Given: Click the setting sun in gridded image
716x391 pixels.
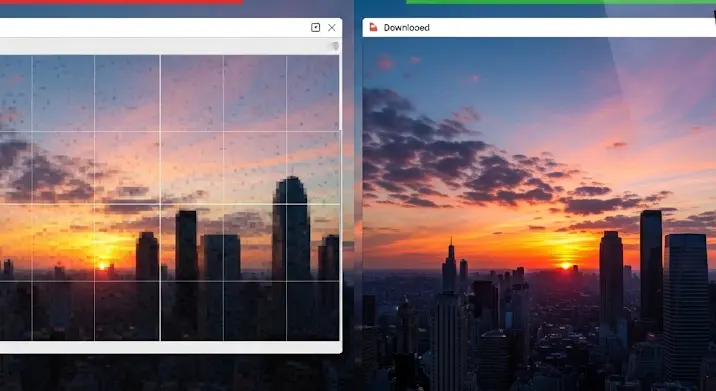Looking at the screenshot, I should point(102,265).
